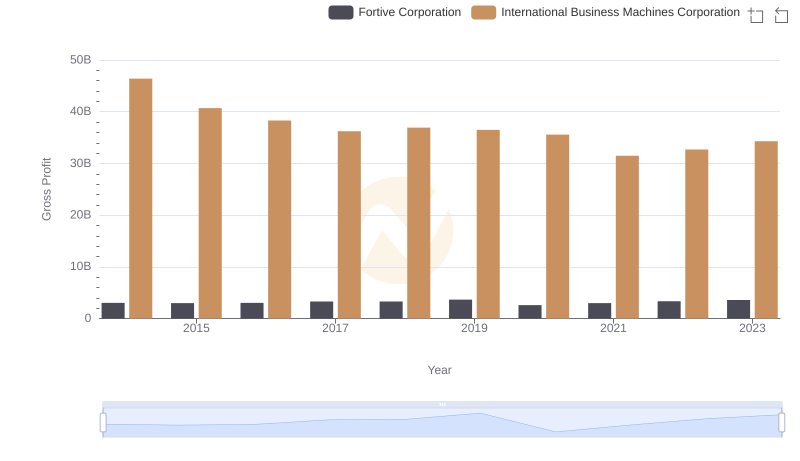The image size is (800, 461).
Task: Click the 10B y-axis tick label
Action: 81,266
